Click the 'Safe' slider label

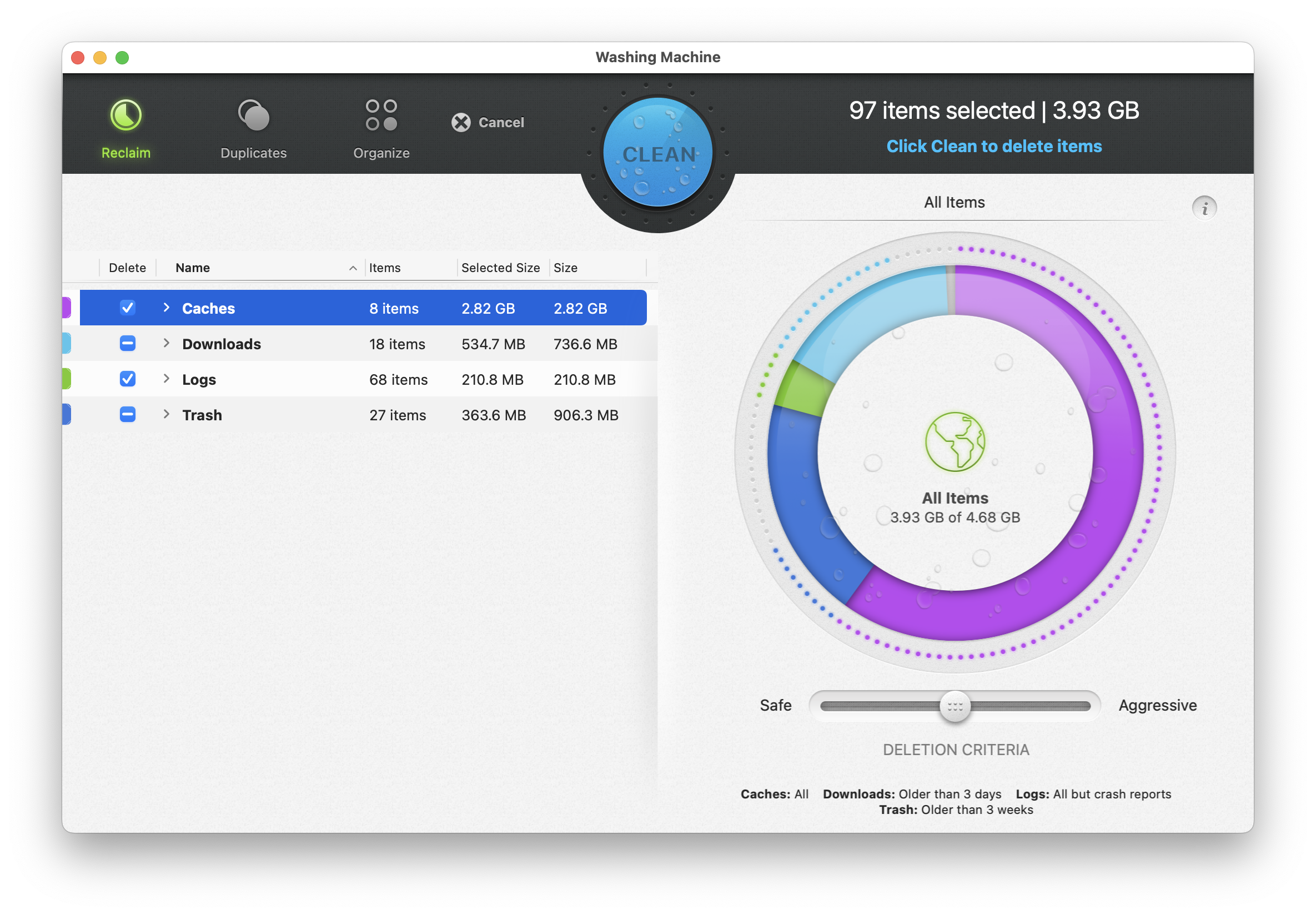[x=775, y=705]
